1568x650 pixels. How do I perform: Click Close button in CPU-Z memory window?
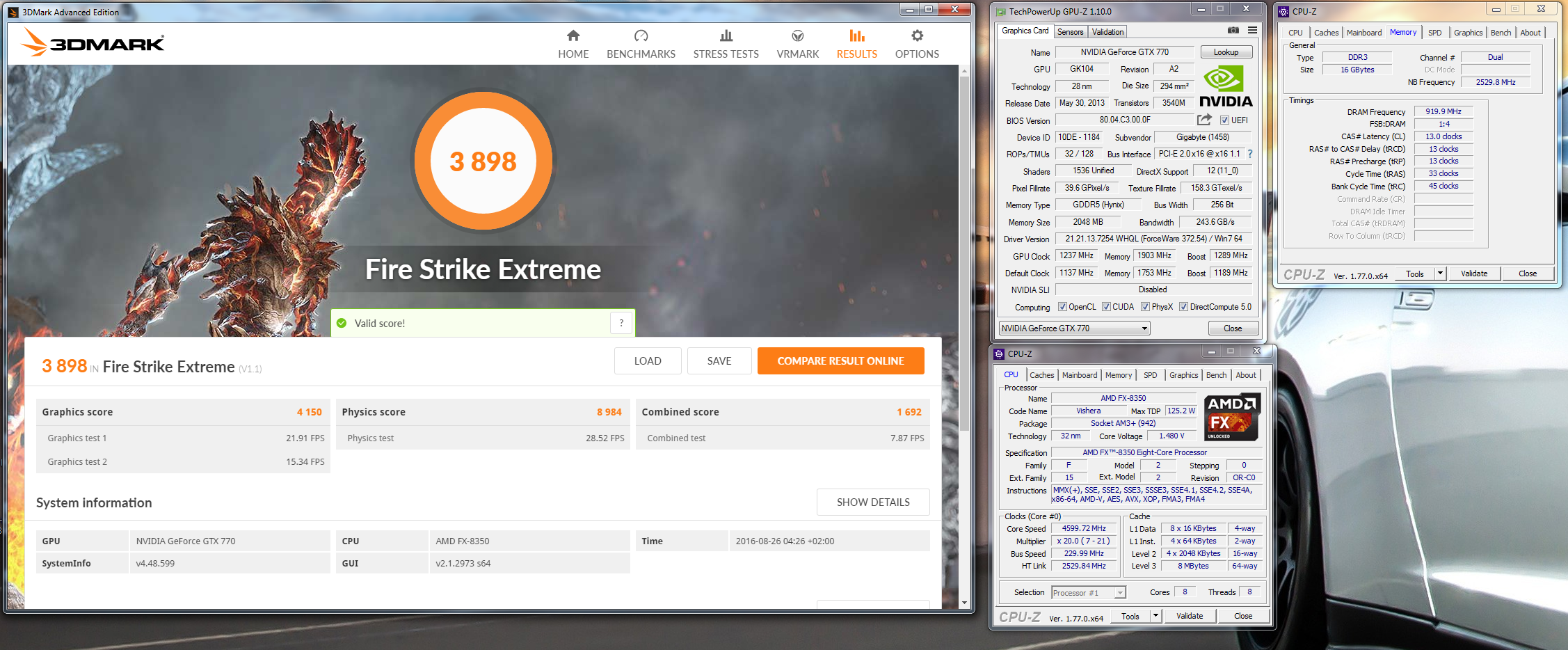pyautogui.click(x=1528, y=274)
